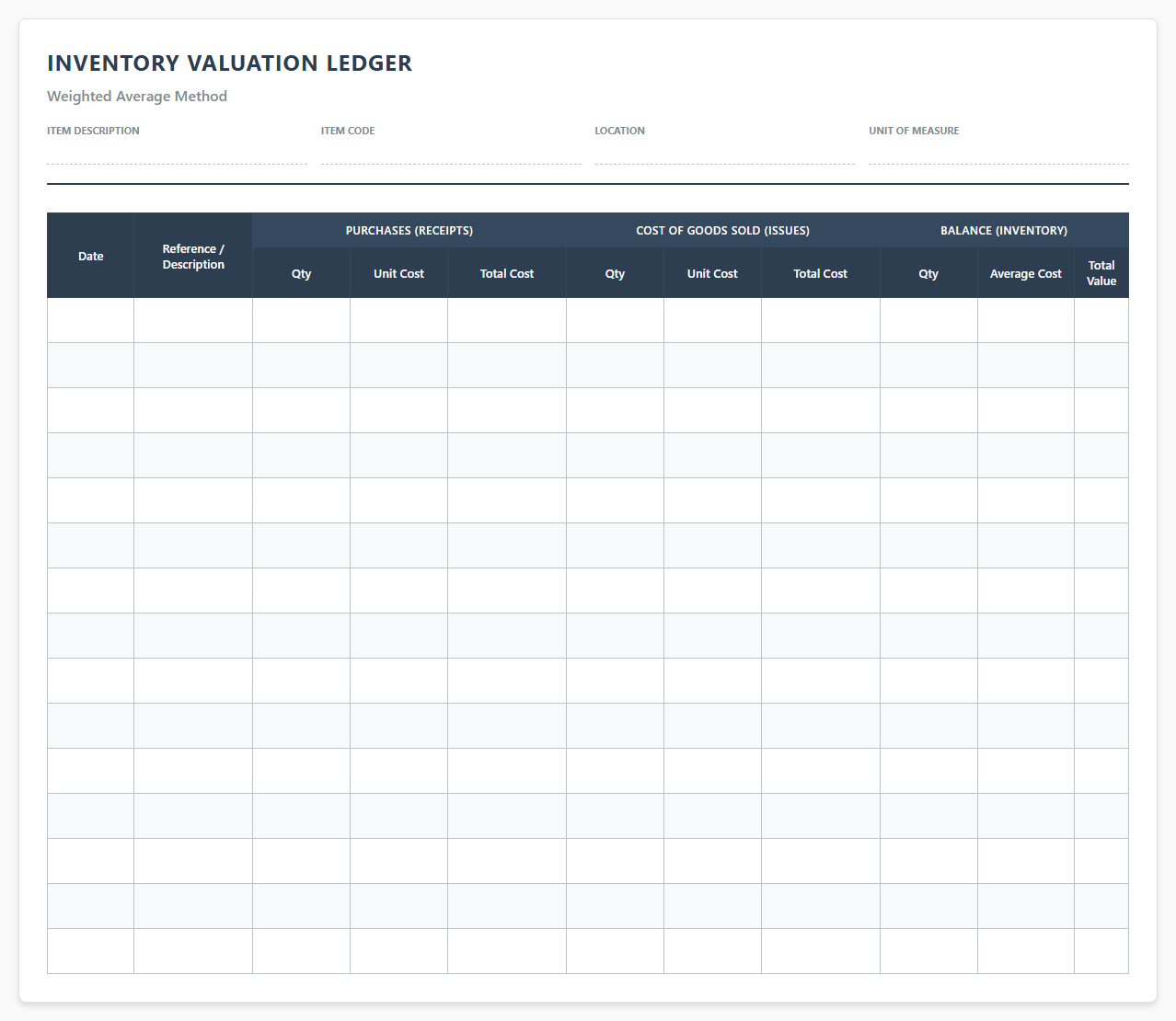Click the 'Total Cost' header under Cost of Goods Sold

[x=821, y=273]
